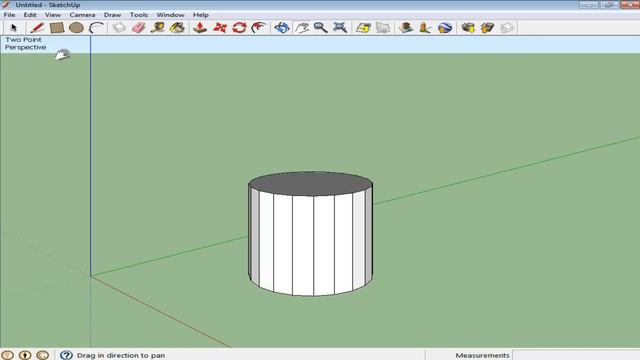Image resolution: width=640 pixels, height=360 pixels.
Task: Select the Rotate tool
Action: click(x=239, y=28)
